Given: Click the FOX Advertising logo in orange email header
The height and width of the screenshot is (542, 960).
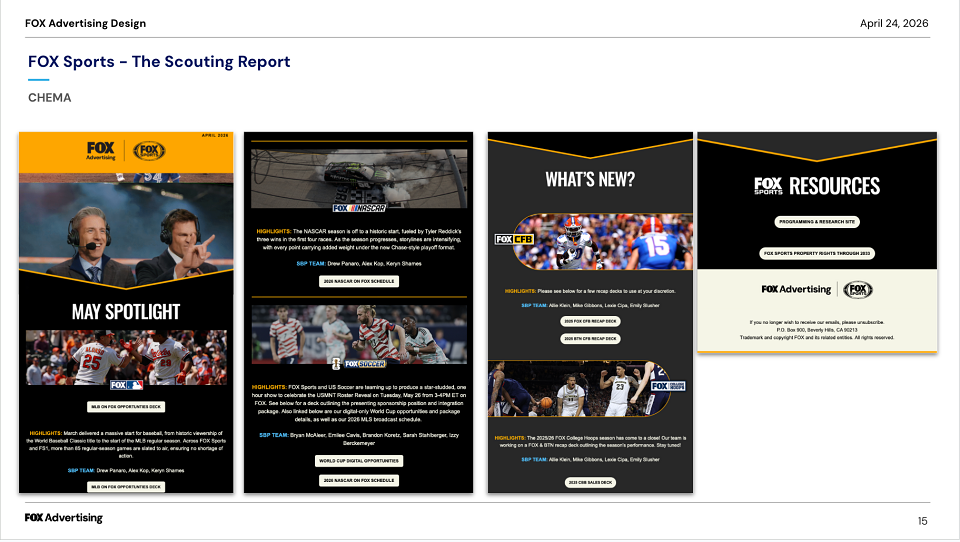Looking at the screenshot, I should (x=100, y=151).
